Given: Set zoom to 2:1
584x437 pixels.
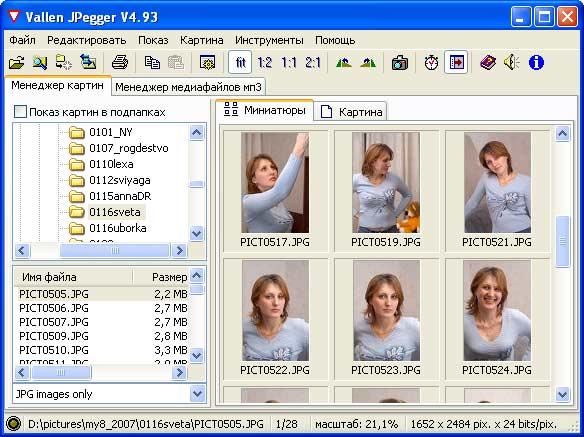Looking at the screenshot, I should [312, 62].
